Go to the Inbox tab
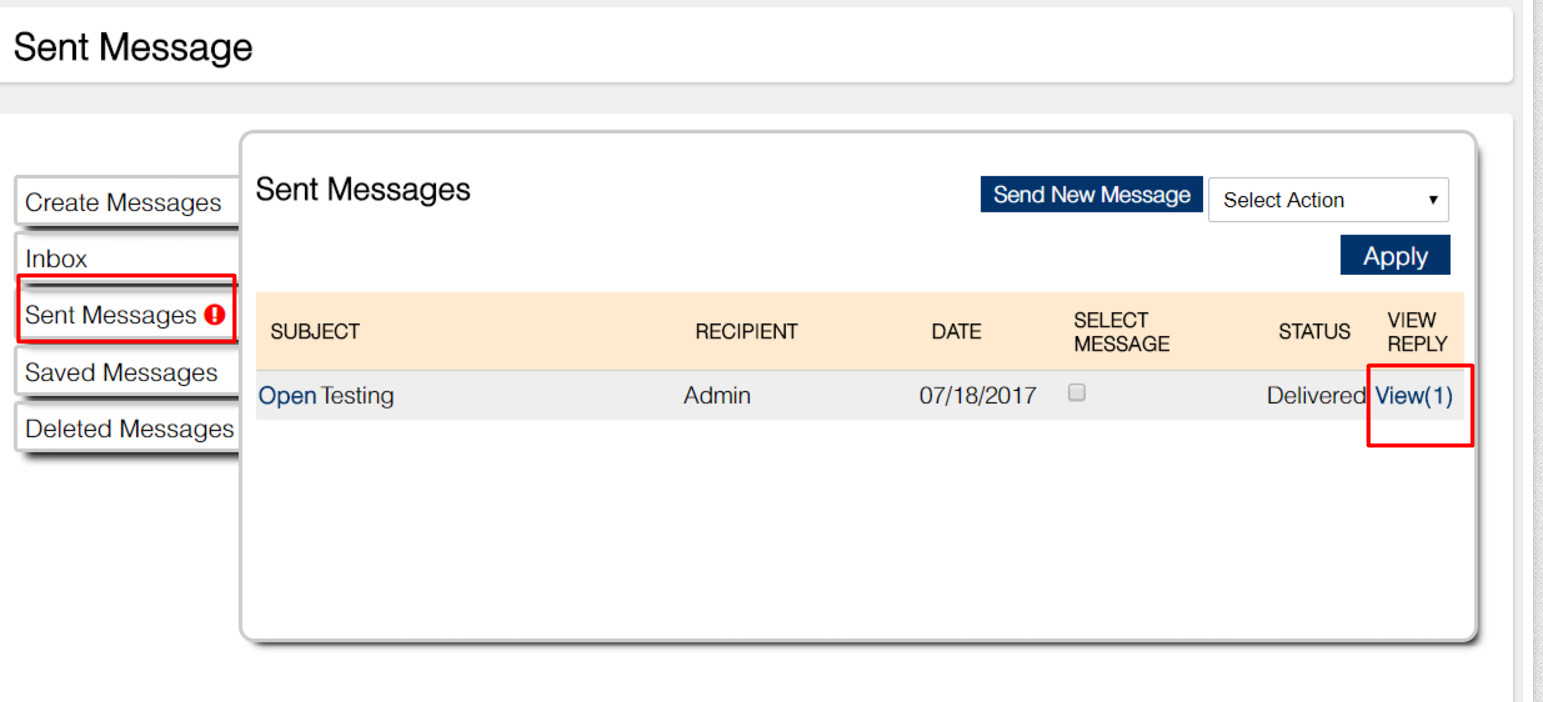1543x702 pixels. (57, 259)
